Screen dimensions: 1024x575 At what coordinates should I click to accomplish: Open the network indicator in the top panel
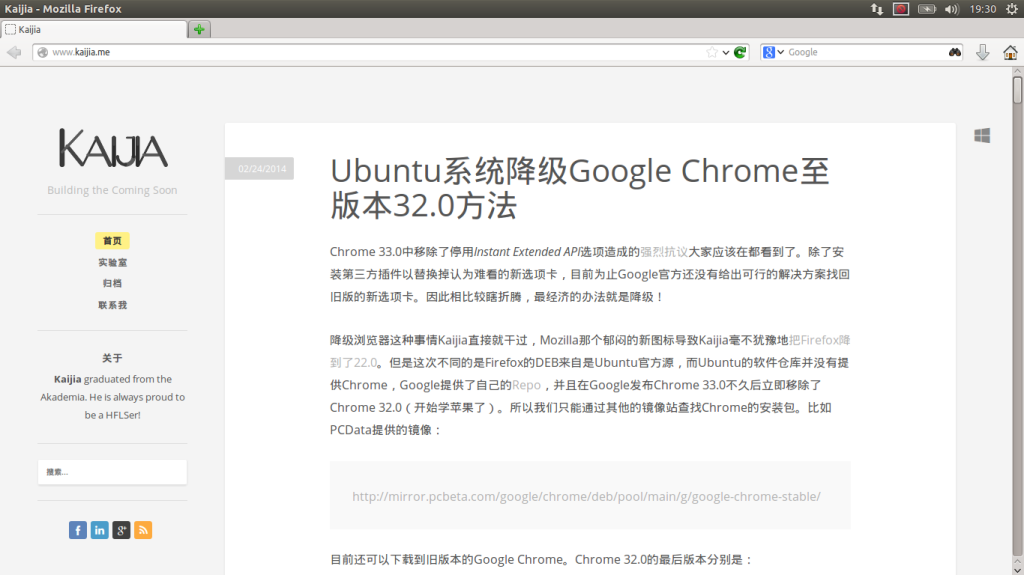coord(876,9)
